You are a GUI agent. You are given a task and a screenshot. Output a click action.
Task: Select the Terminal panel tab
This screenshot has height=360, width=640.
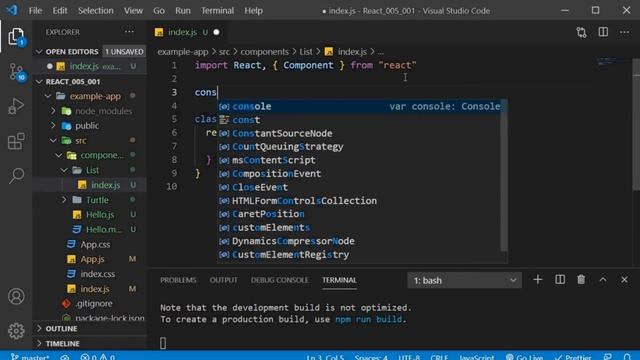[339, 280]
